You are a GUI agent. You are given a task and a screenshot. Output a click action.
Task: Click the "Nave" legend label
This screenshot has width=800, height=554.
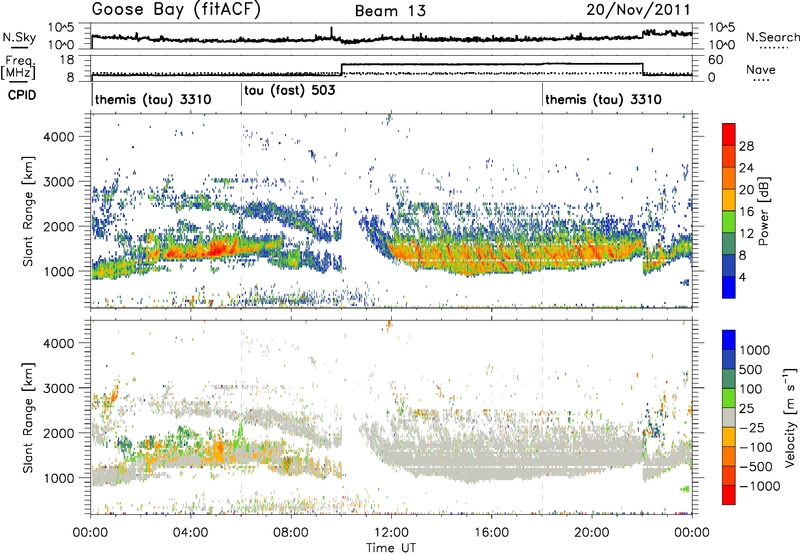761,69
